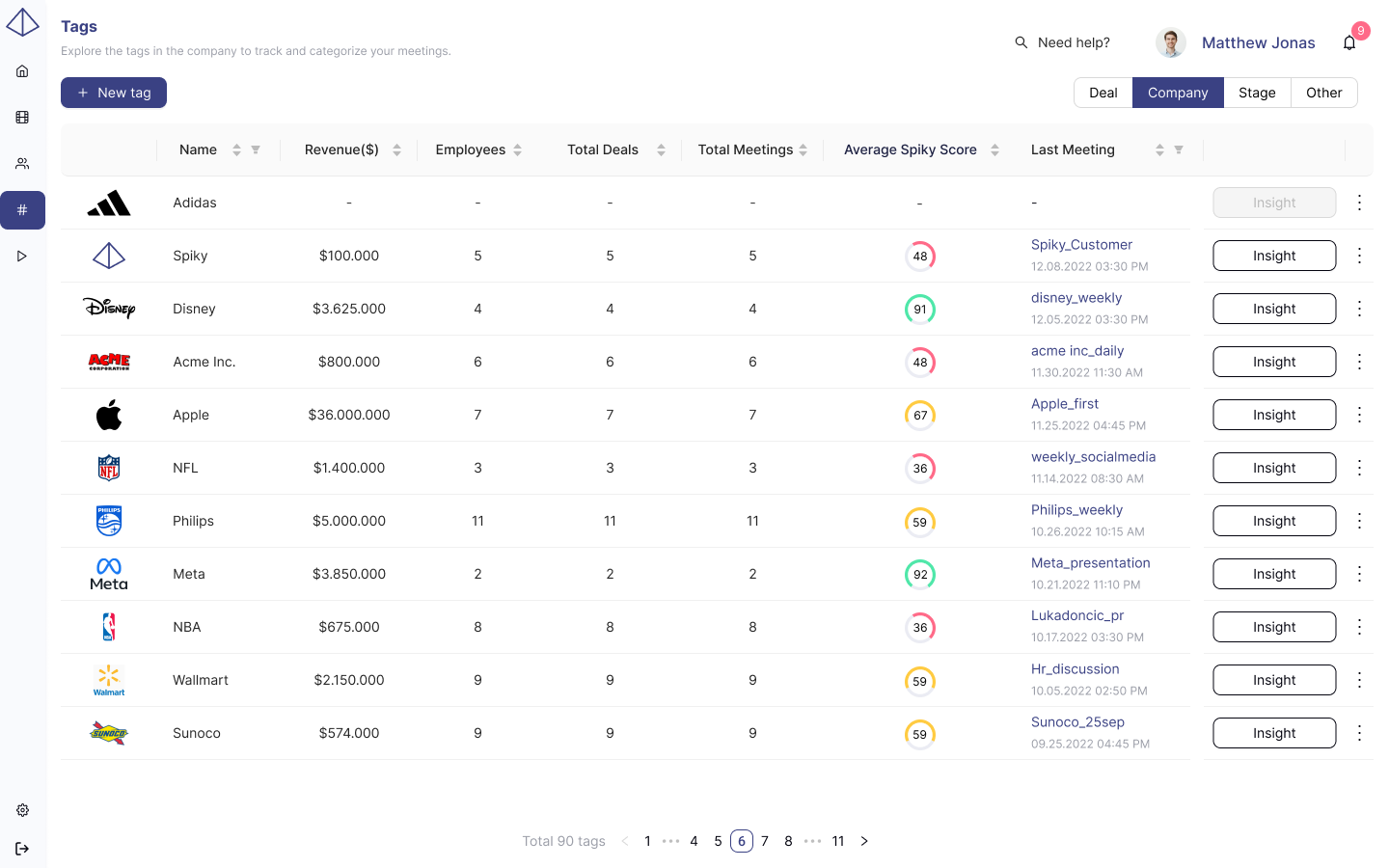Switch to the Deal tab
Viewport: 1389px width, 868px height.
[1103, 93]
